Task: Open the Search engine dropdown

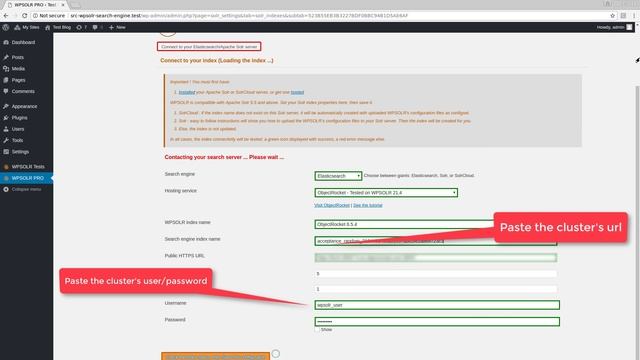Action: tap(338, 176)
